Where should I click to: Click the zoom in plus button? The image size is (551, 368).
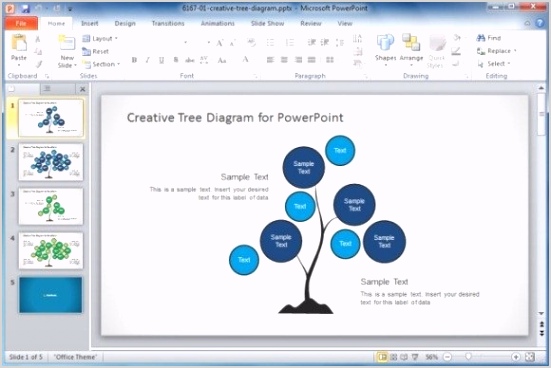pyautogui.click(x=516, y=357)
